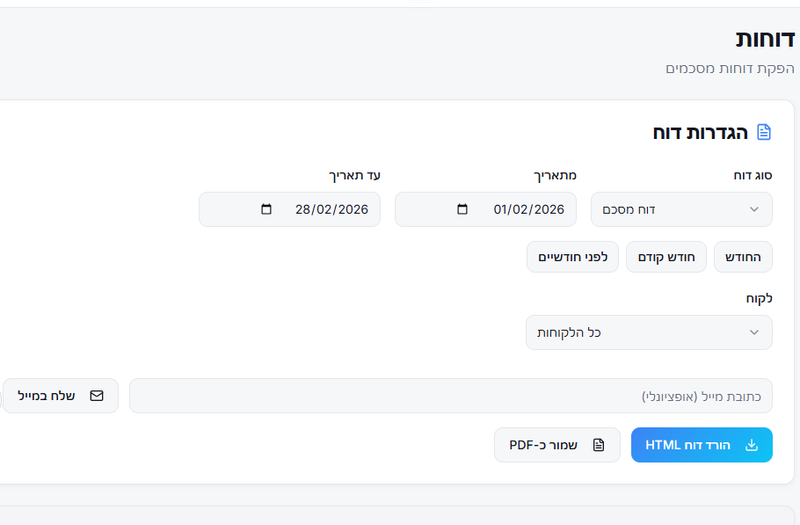Click the download arrow icon on הורד דוח HTML

coord(752,445)
